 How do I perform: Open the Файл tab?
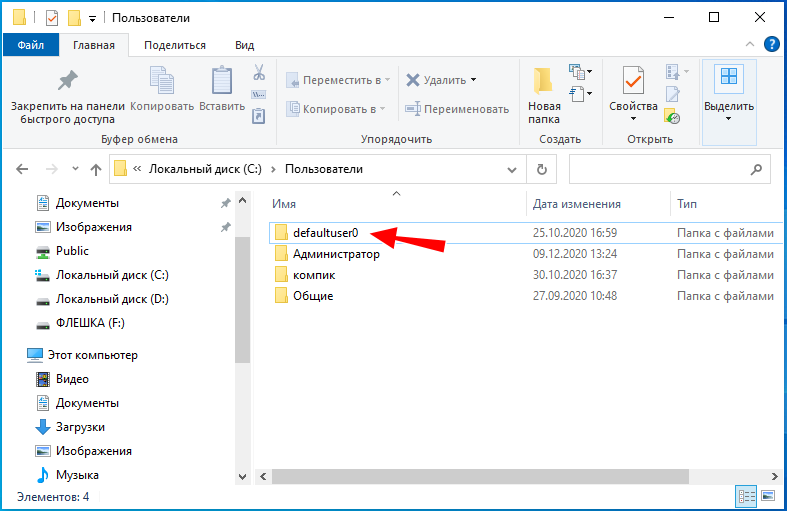coord(31,45)
